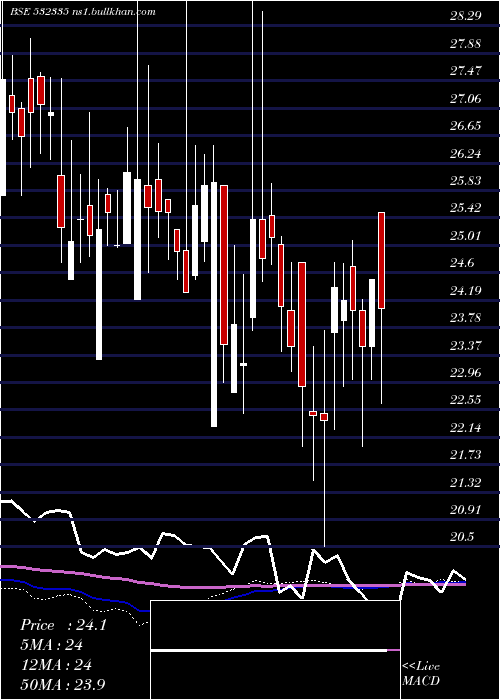Image resolution: width=500 pixels, height=700 pixels.
Task: Click the 21.73 price axis label
Action: [x=466, y=455]
